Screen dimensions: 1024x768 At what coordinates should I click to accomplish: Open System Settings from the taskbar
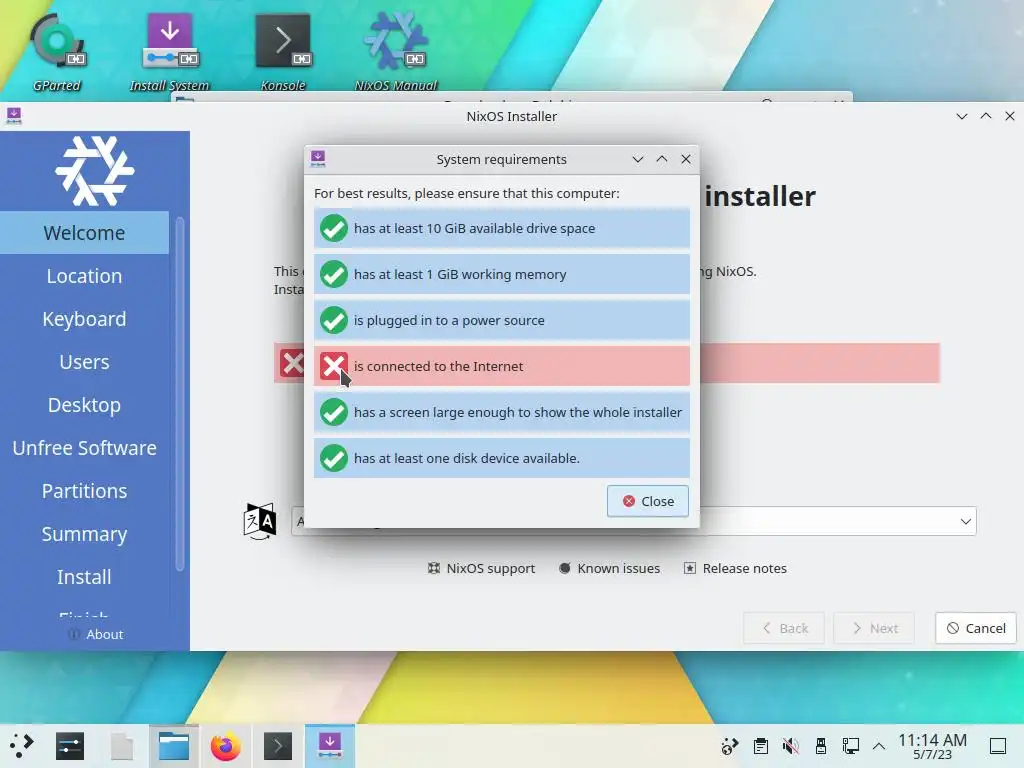(x=70, y=746)
